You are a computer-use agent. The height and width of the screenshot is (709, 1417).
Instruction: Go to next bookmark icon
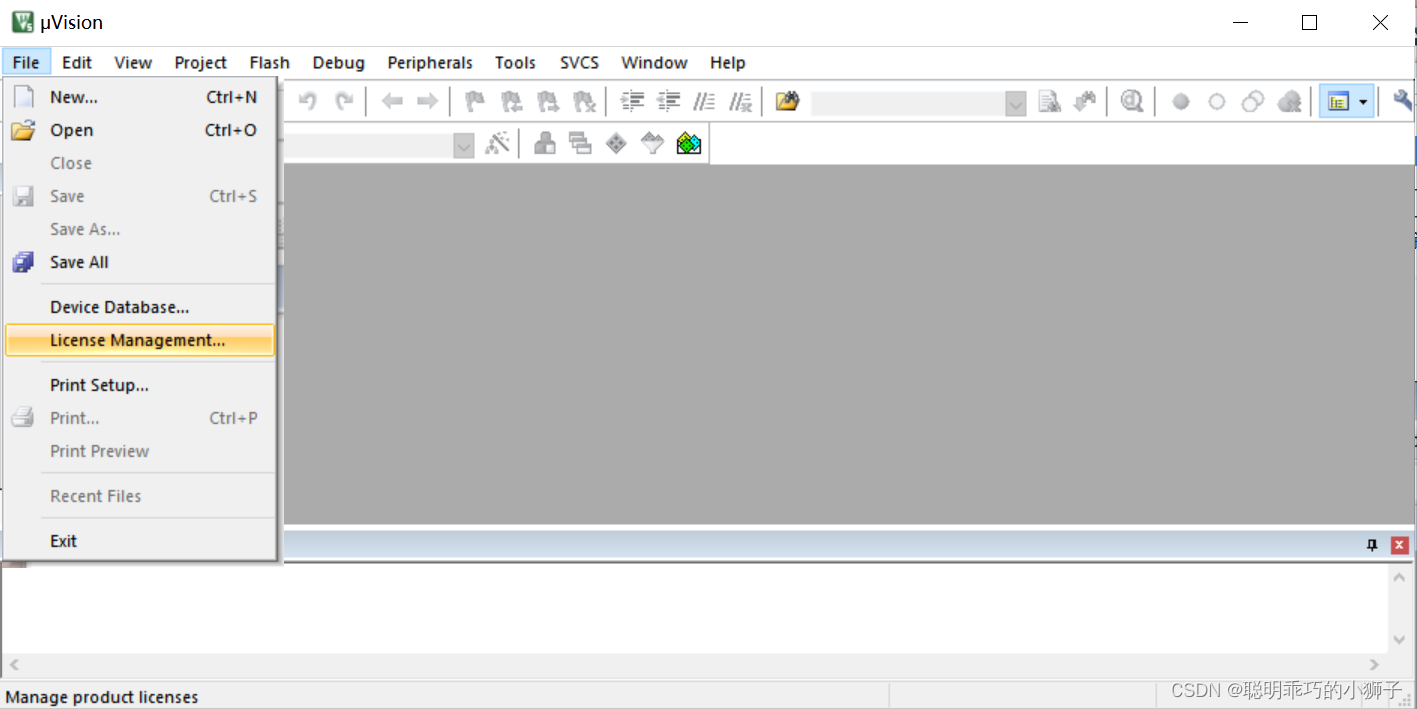pos(547,101)
